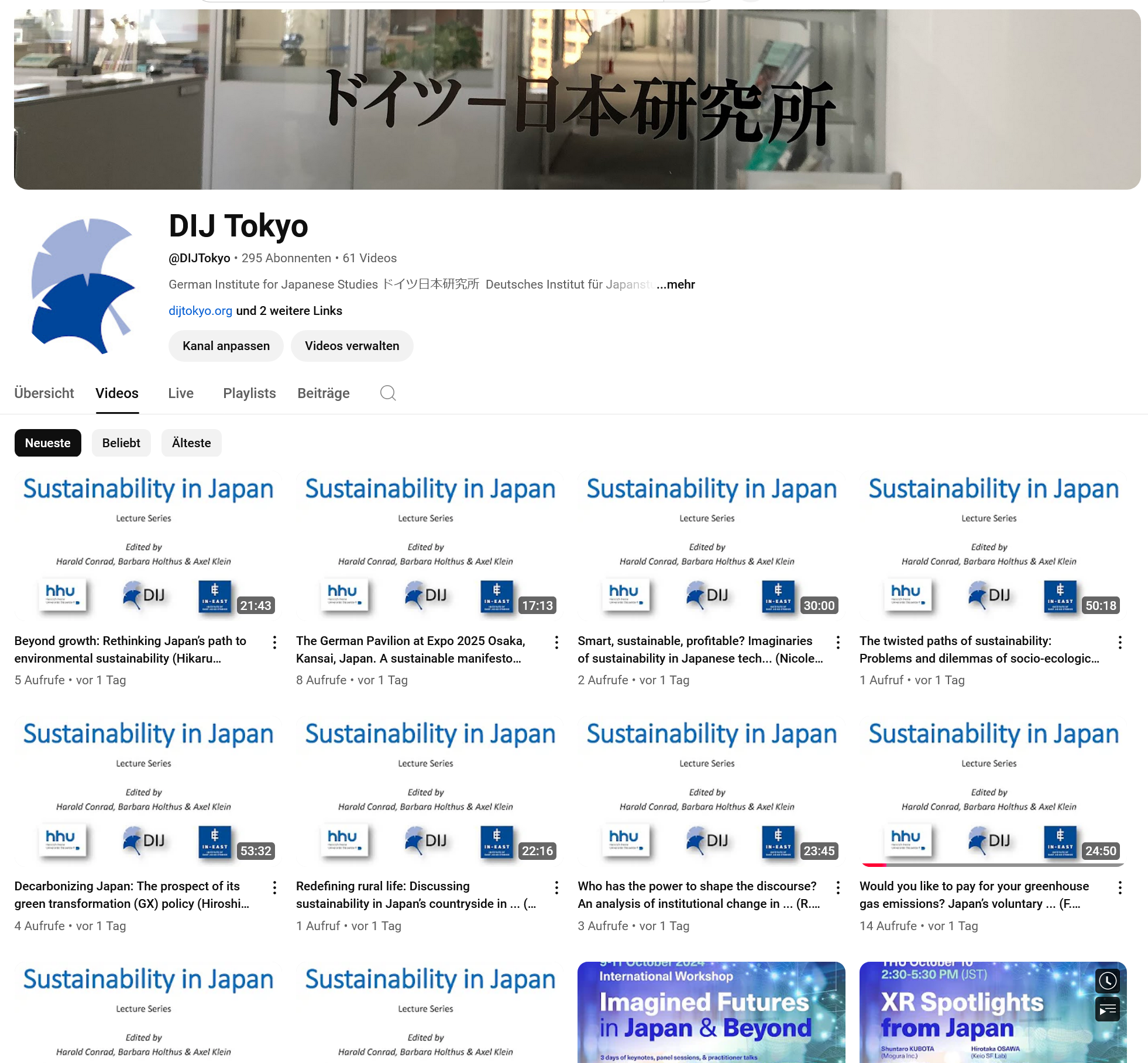
Task: Open options menu for 'German Pavilion at Expo 2025' video
Action: (x=556, y=643)
